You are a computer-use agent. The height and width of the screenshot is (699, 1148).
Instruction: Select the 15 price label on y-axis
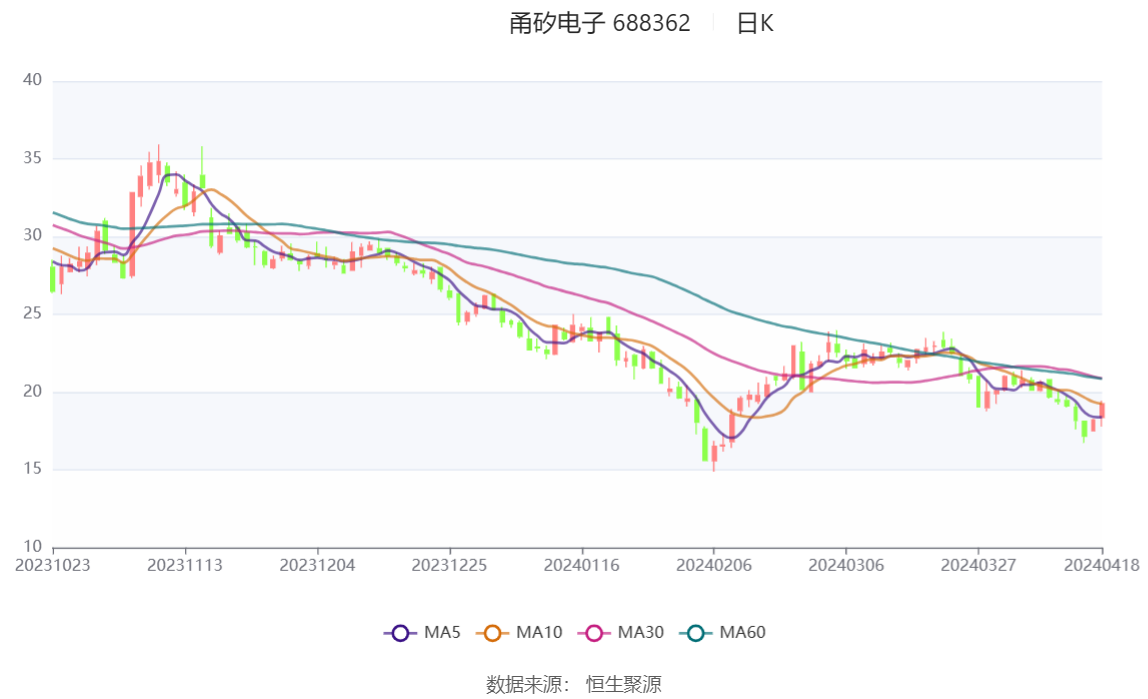(x=31, y=469)
